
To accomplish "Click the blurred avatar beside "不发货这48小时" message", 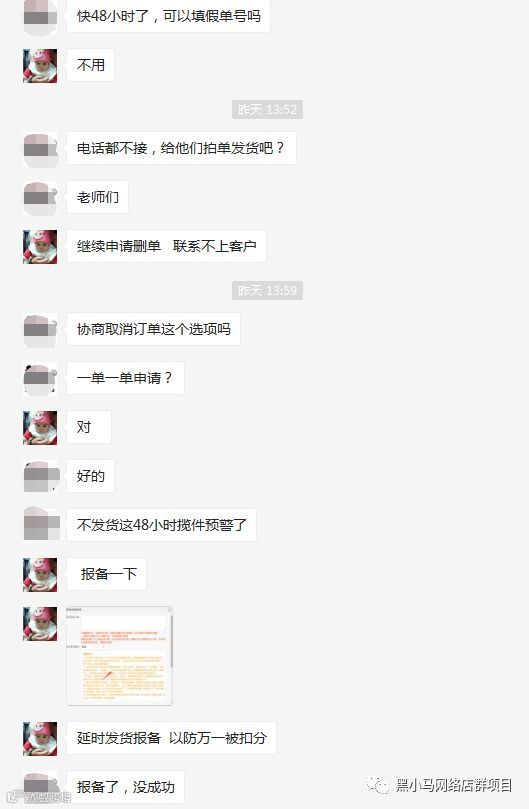I will tap(40, 525).
